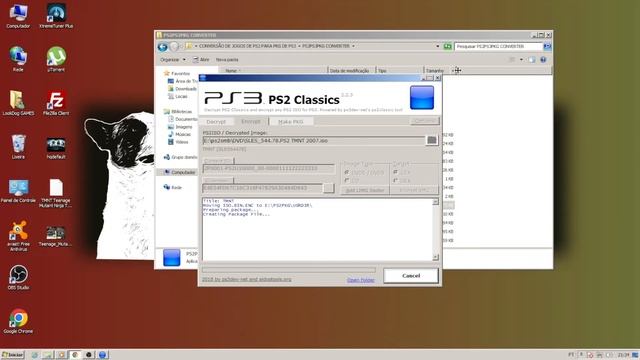Viewport: 640px width, 360px height.
Task: Click the button right of the tabs
Action: (x=424, y=121)
